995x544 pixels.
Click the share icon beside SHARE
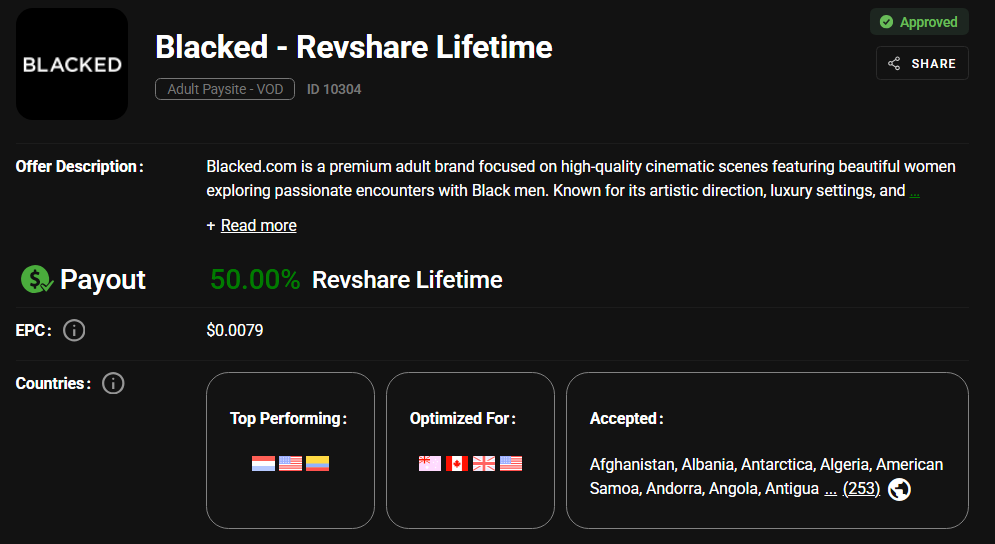click(894, 63)
